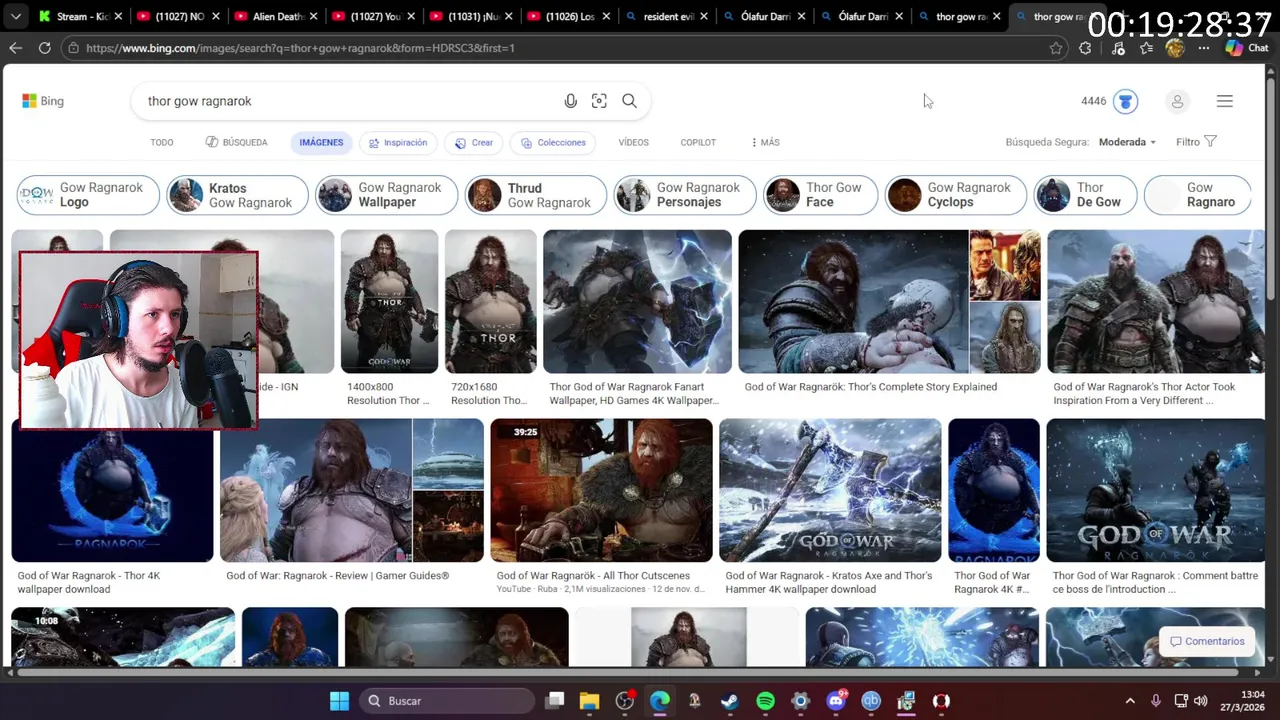Select Thor De Gow suggestion chip
Image resolution: width=1280 pixels, height=720 pixels.
tap(1085, 195)
